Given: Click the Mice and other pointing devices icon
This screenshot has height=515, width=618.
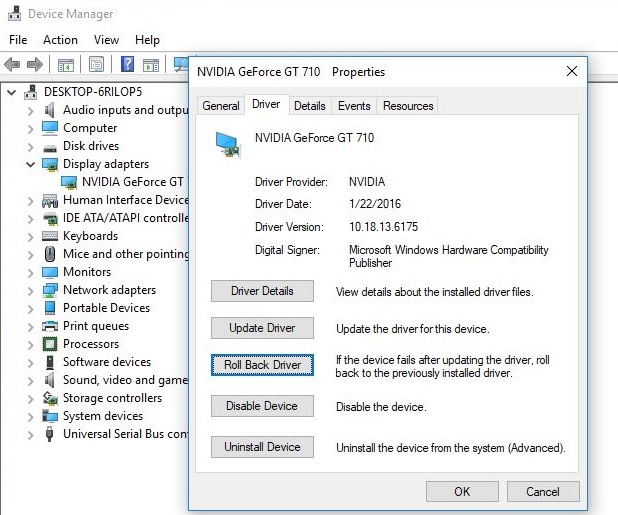Looking at the screenshot, I should [50, 254].
